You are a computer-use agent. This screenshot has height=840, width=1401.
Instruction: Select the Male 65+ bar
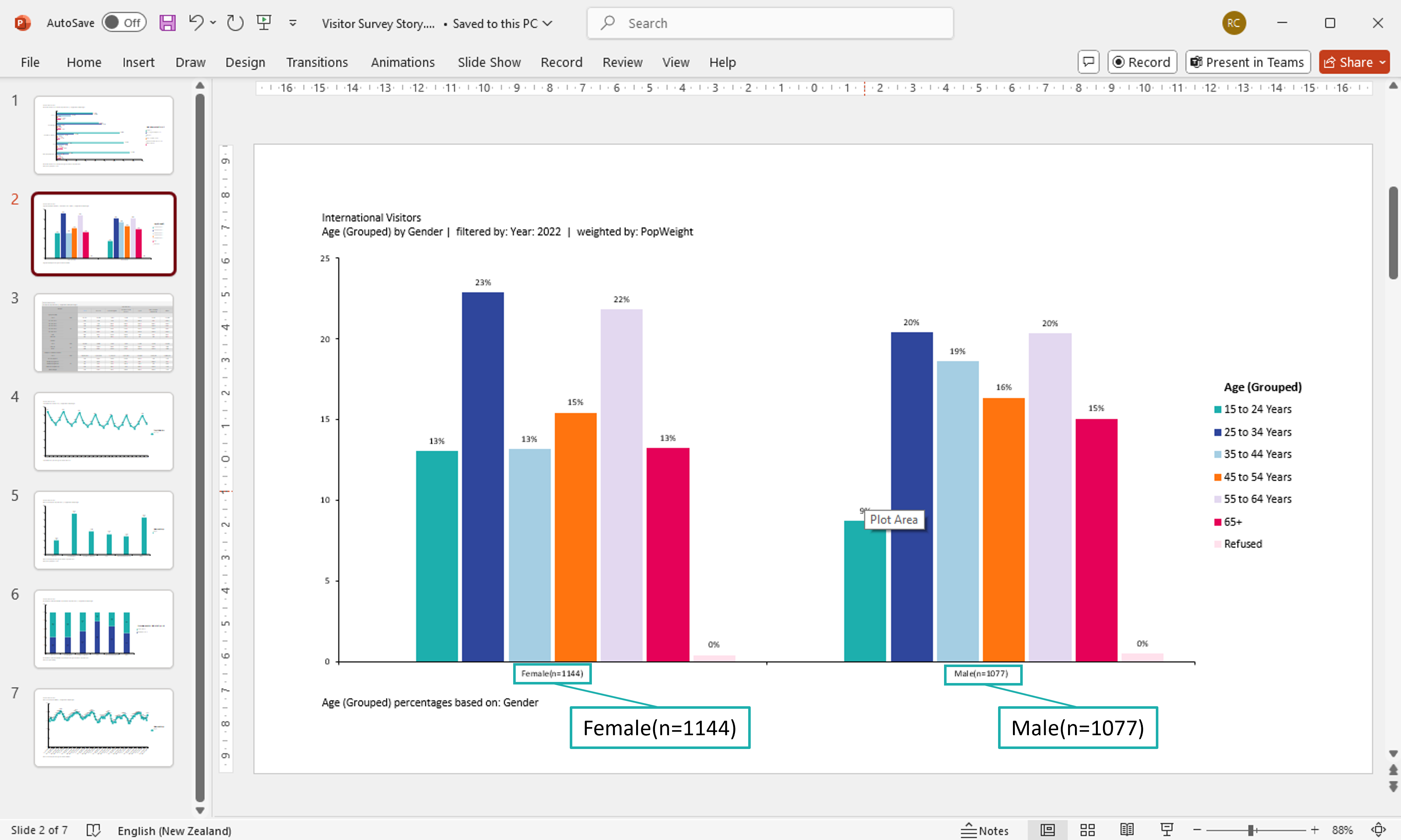click(x=1096, y=540)
